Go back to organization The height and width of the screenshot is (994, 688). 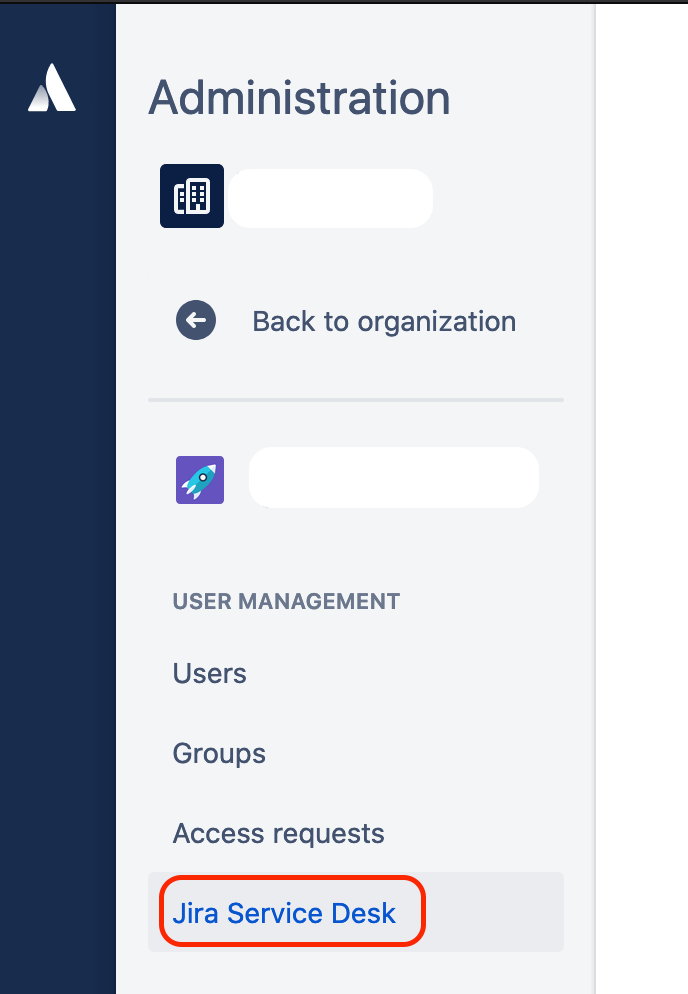coord(384,321)
